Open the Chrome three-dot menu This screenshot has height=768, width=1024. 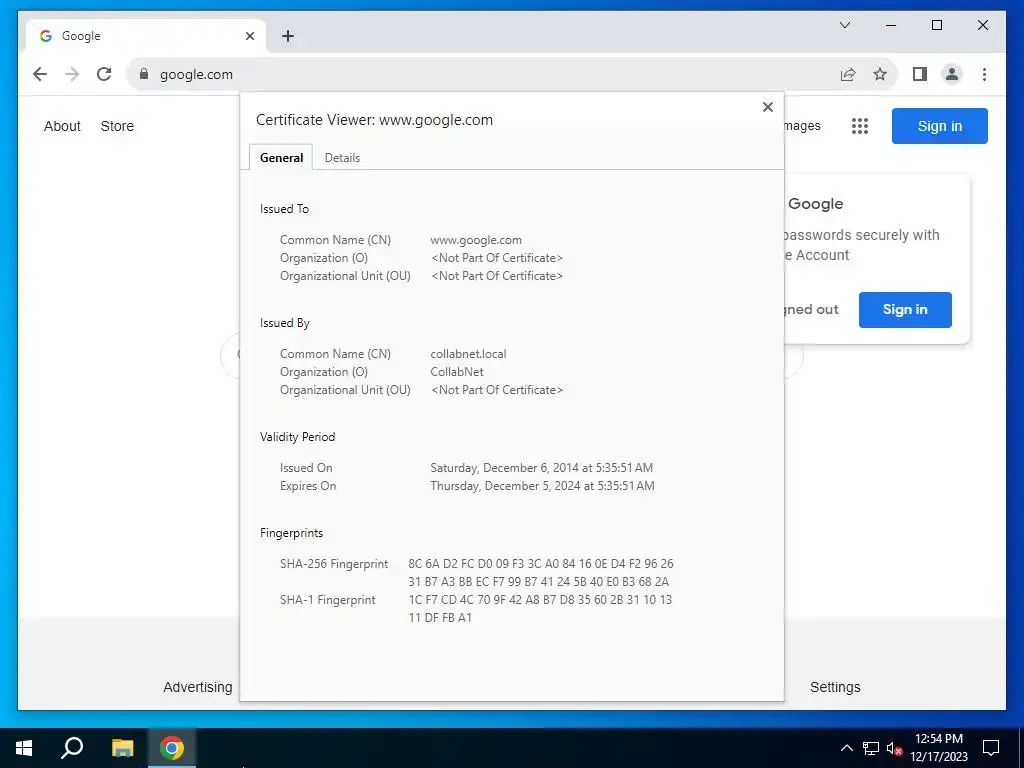[x=984, y=74]
